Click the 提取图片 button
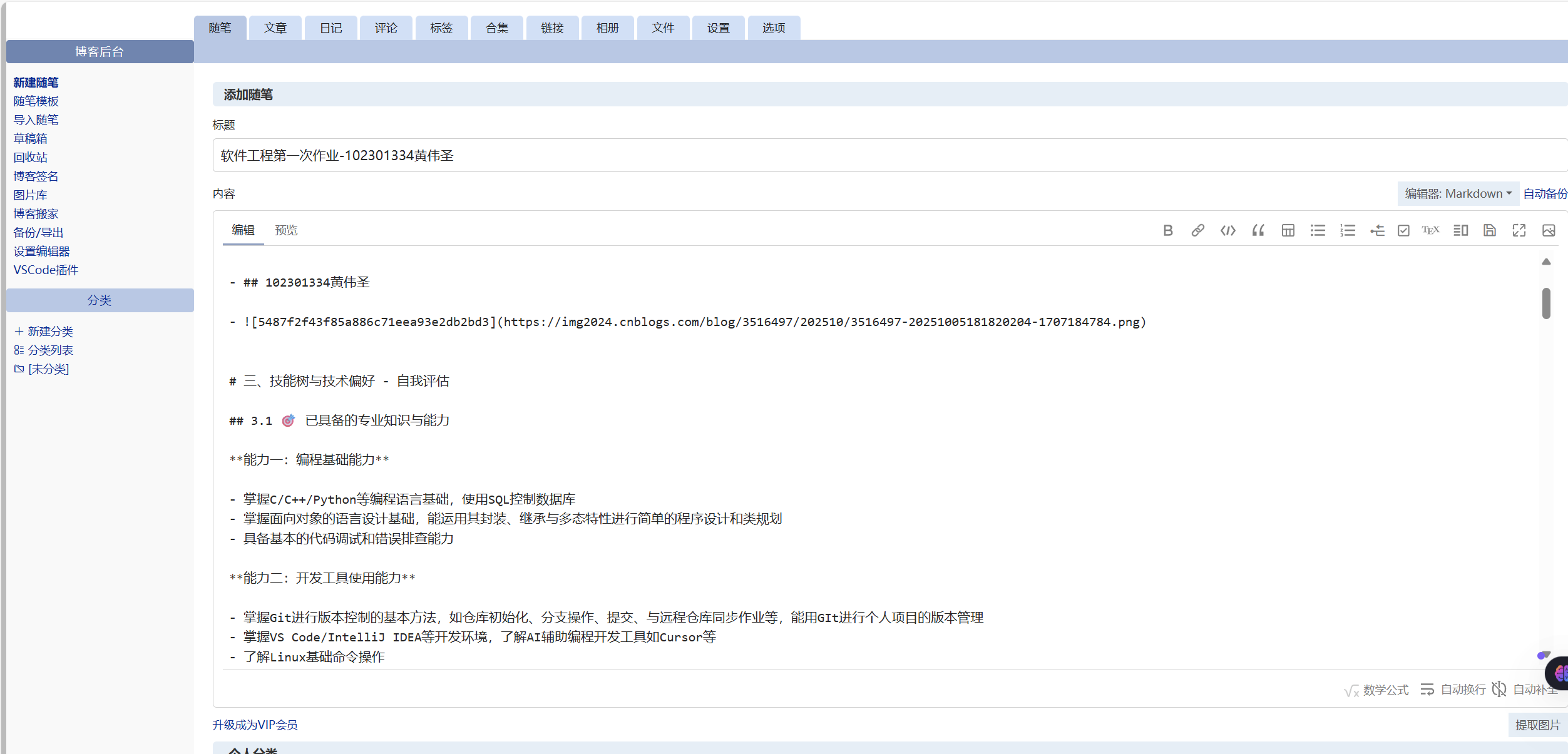Viewport: 1568px width, 754px height. point(1537,725)
